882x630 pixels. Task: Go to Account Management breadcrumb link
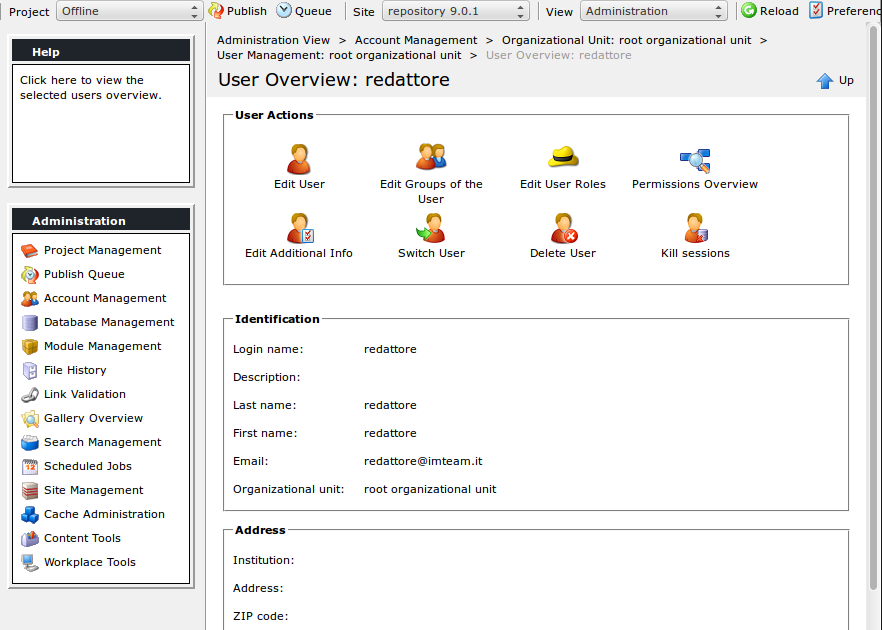pos(416,40)
